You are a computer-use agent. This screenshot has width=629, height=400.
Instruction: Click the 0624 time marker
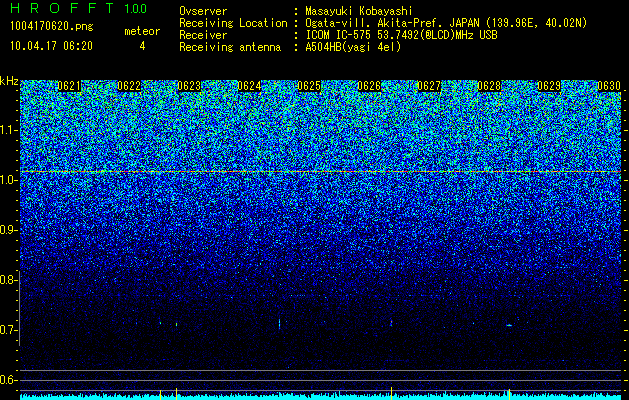point(249,86)
